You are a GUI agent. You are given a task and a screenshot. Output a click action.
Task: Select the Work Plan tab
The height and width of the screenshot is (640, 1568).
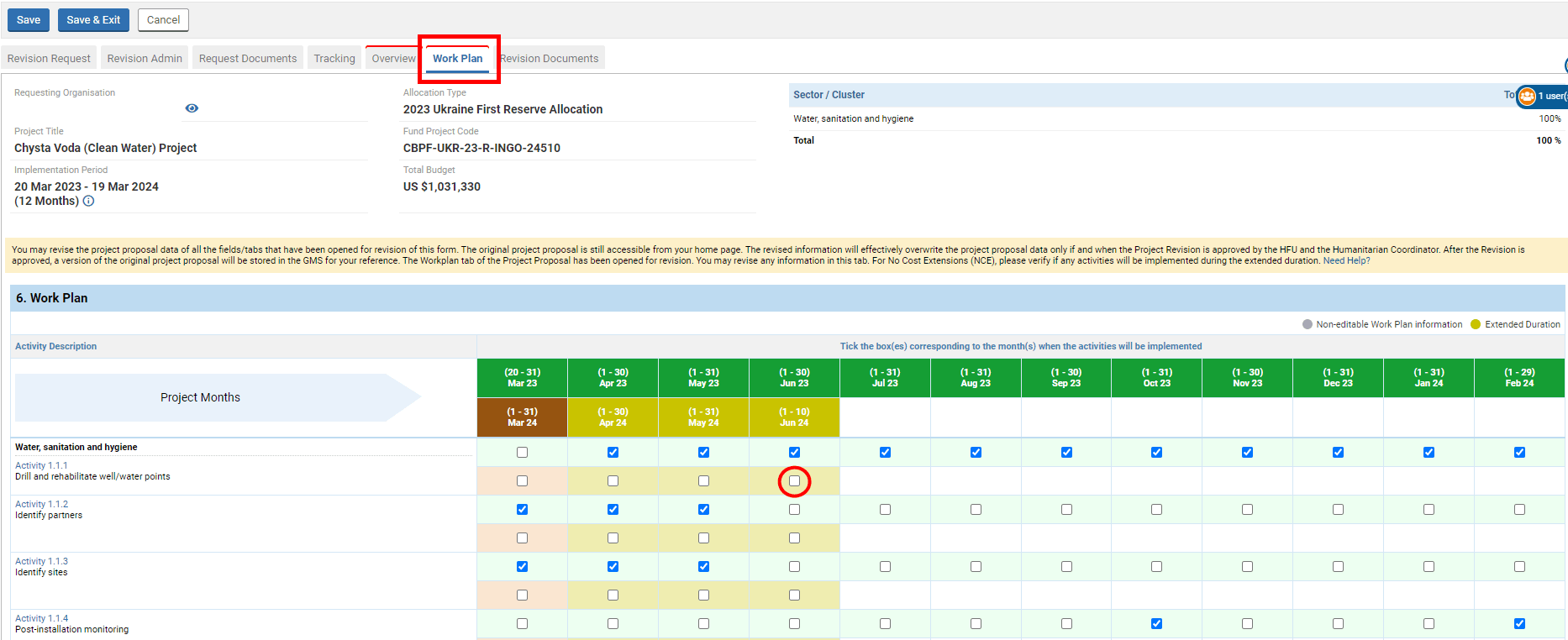(x=458, y=59)
